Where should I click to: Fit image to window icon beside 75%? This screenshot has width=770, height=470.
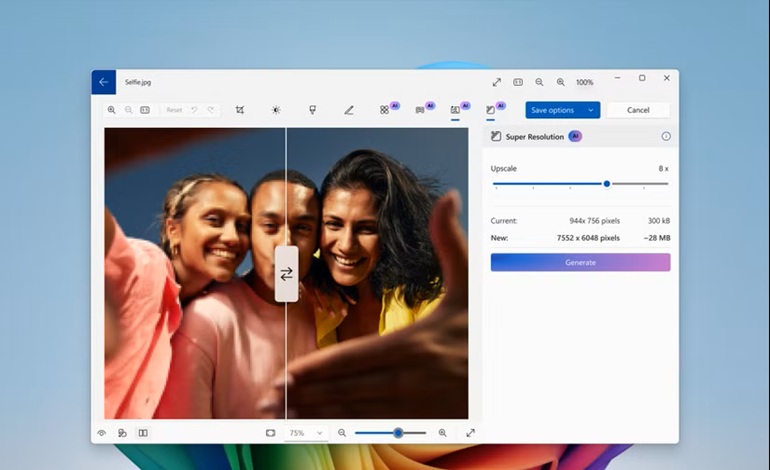point(271,433)
